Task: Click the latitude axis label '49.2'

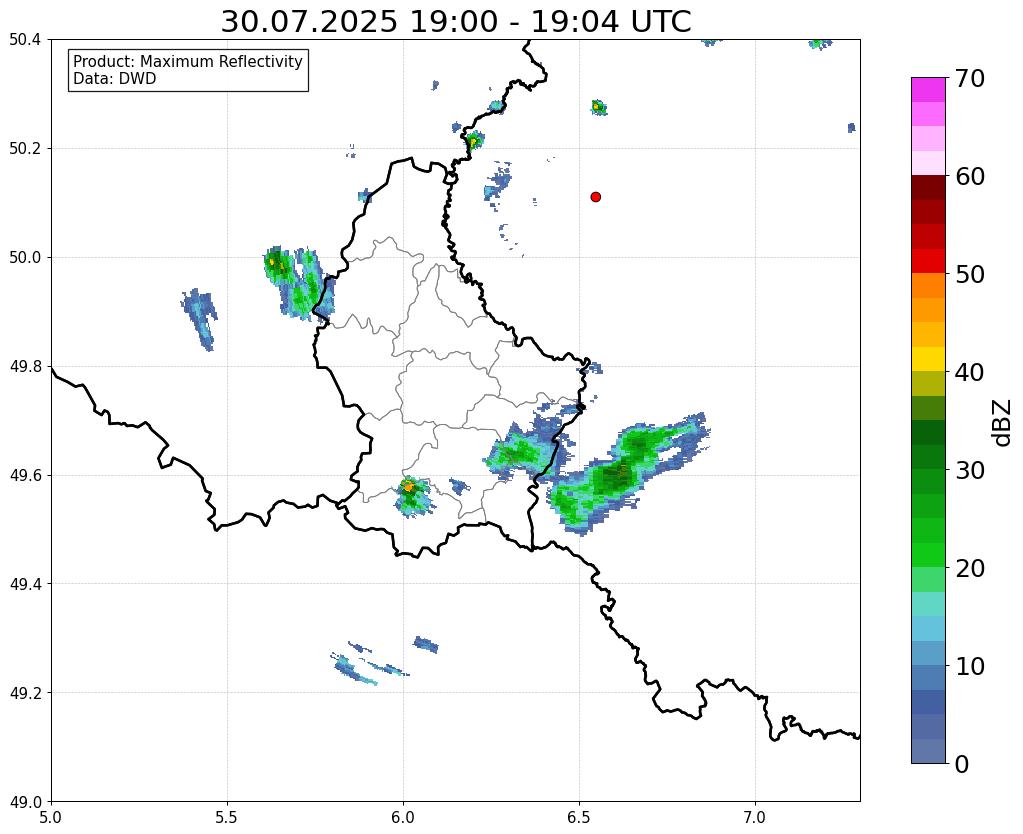Action: click(x=25, y=692)
